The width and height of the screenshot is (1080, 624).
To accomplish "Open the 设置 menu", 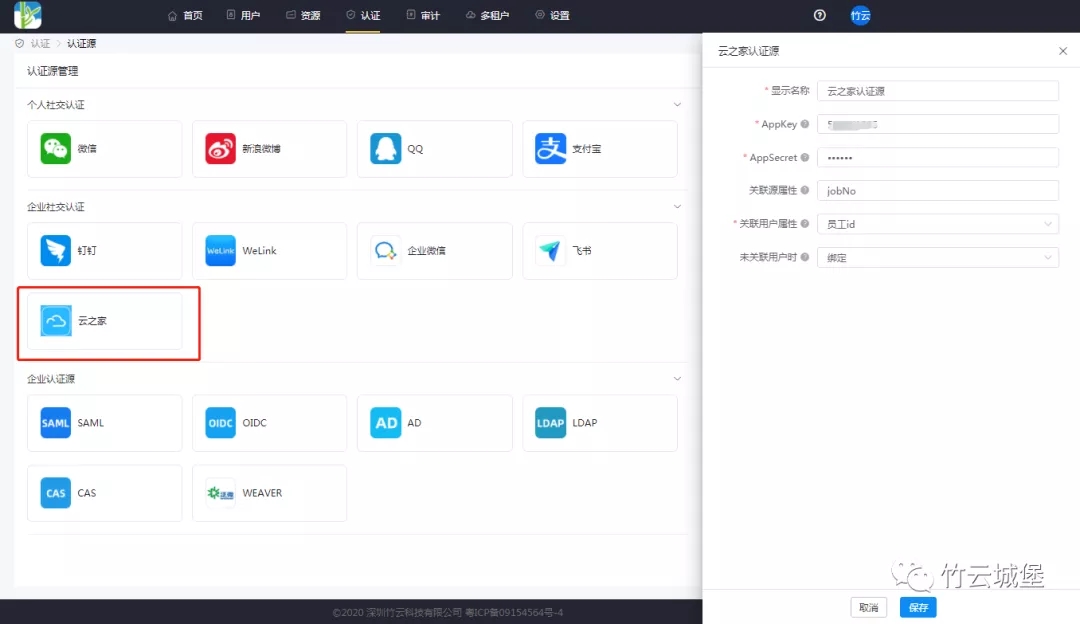I will tap(552, 15).
